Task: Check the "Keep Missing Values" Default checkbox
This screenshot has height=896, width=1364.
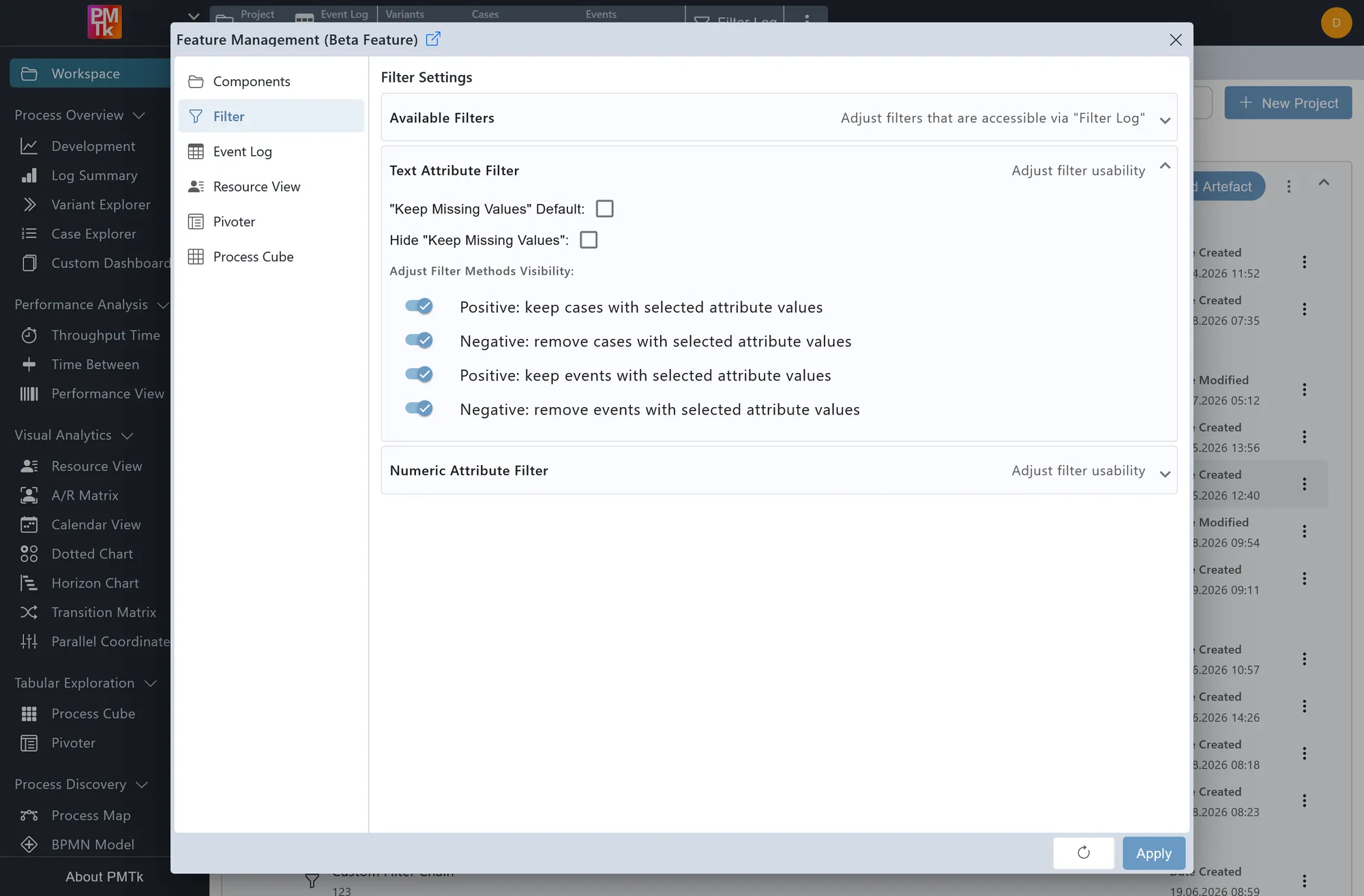Action: (x=604, y=209)
